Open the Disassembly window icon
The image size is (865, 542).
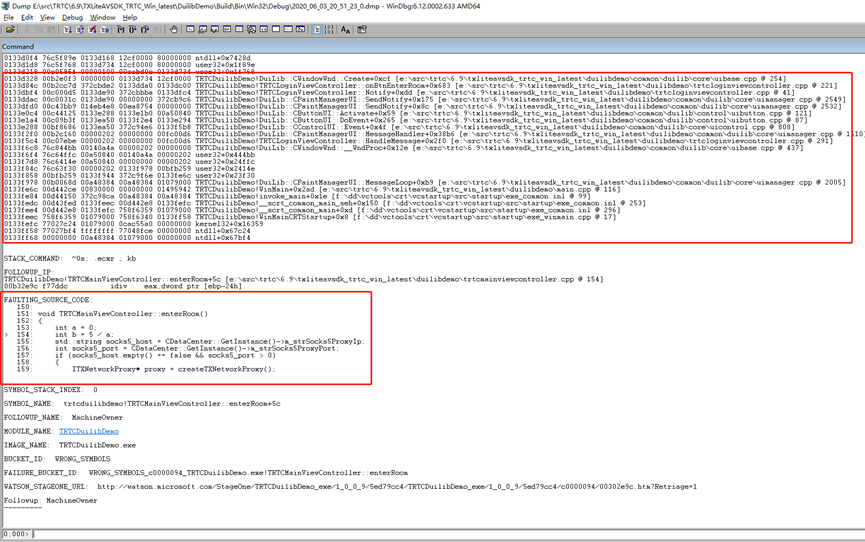(264, 29)
